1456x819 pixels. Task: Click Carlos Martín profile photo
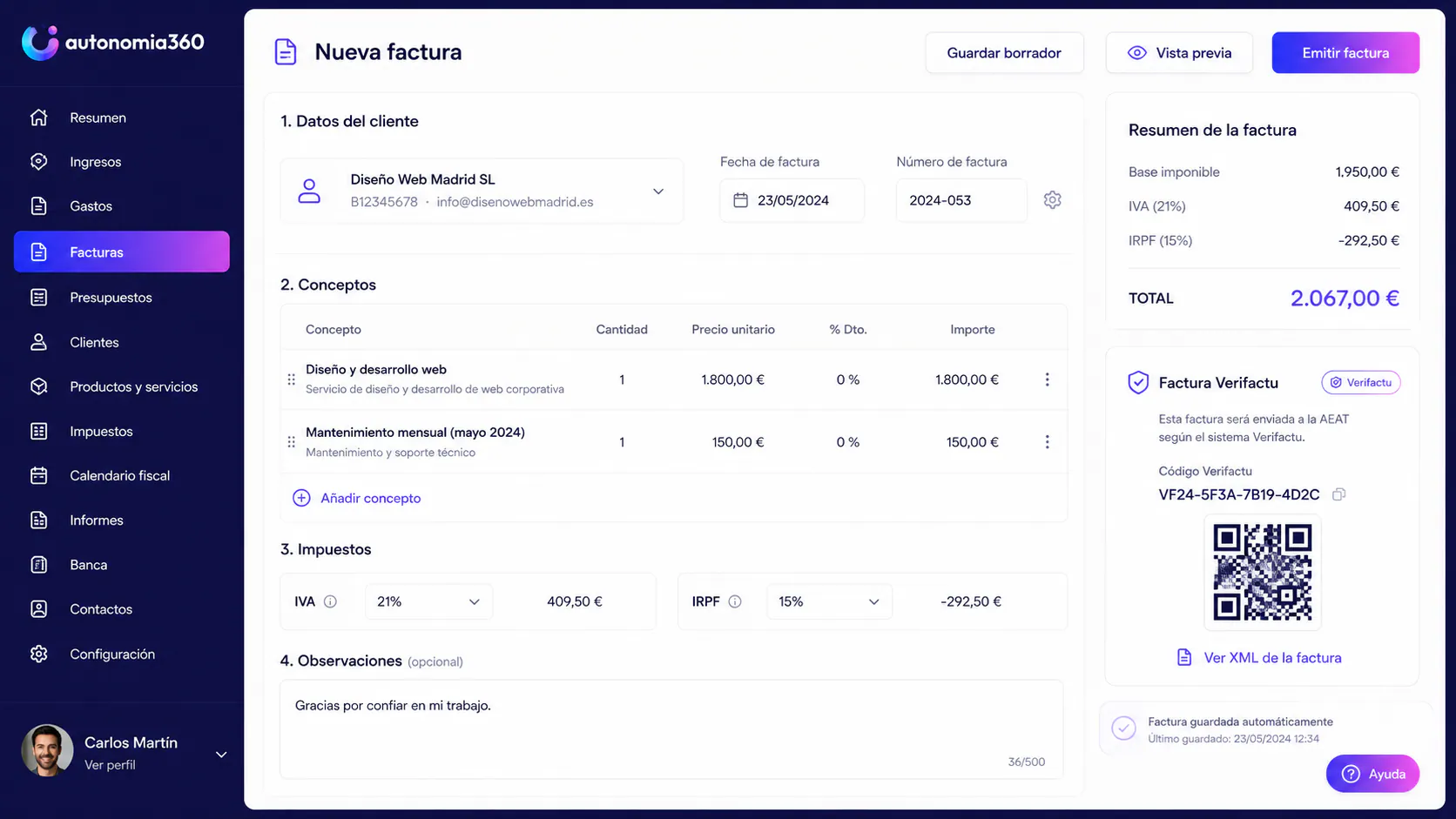click(x=47, y=750)
